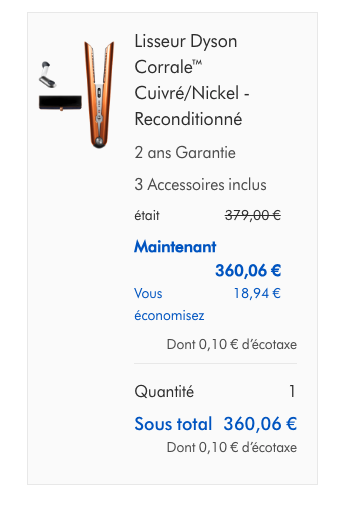Open the Lisseur Dyson Corrale product title

[192, 80]
